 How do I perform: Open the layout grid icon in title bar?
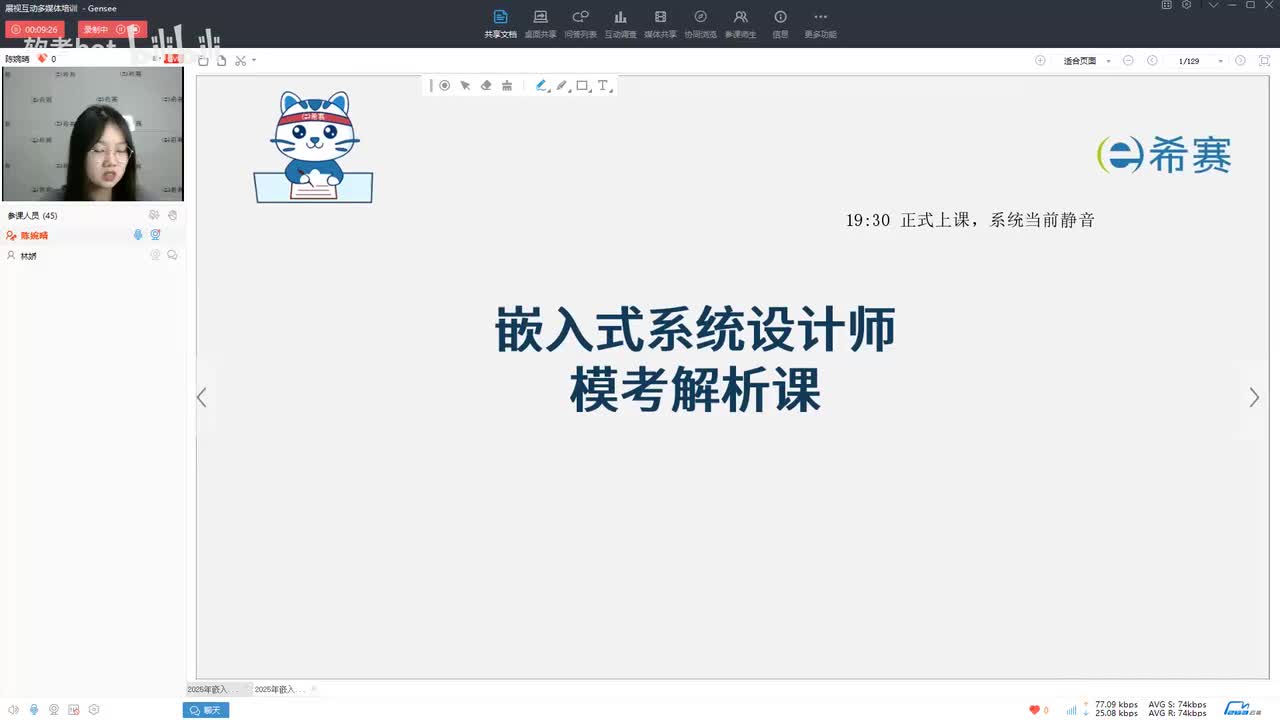[x=1166, y=5]
